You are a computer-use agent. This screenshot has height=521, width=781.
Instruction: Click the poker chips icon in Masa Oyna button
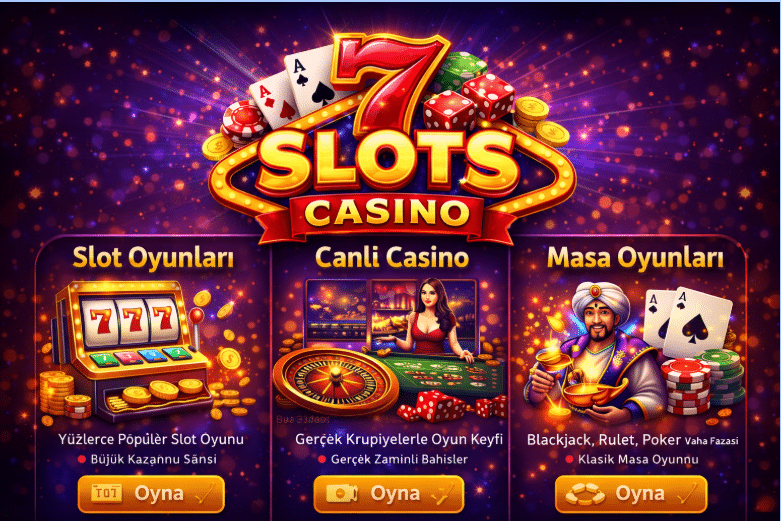(585, 494)
